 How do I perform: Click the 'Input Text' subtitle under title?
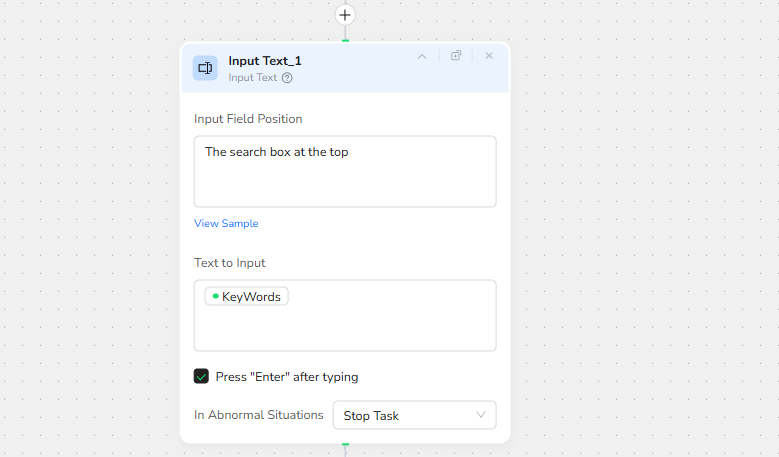pyautogui.click(x=253, y=78)
